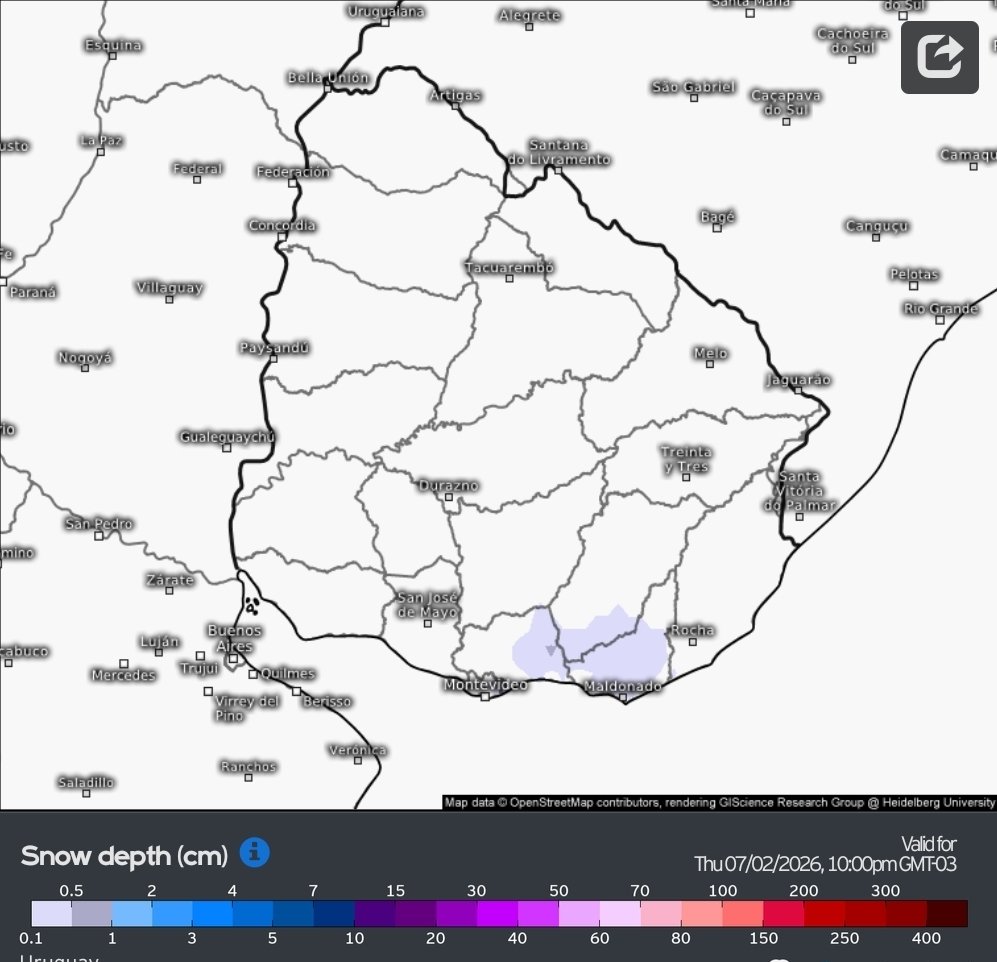Click the 0.1 cm legend color swatch
This screenshot has width=997, height=962.
(x=52, y=914)
